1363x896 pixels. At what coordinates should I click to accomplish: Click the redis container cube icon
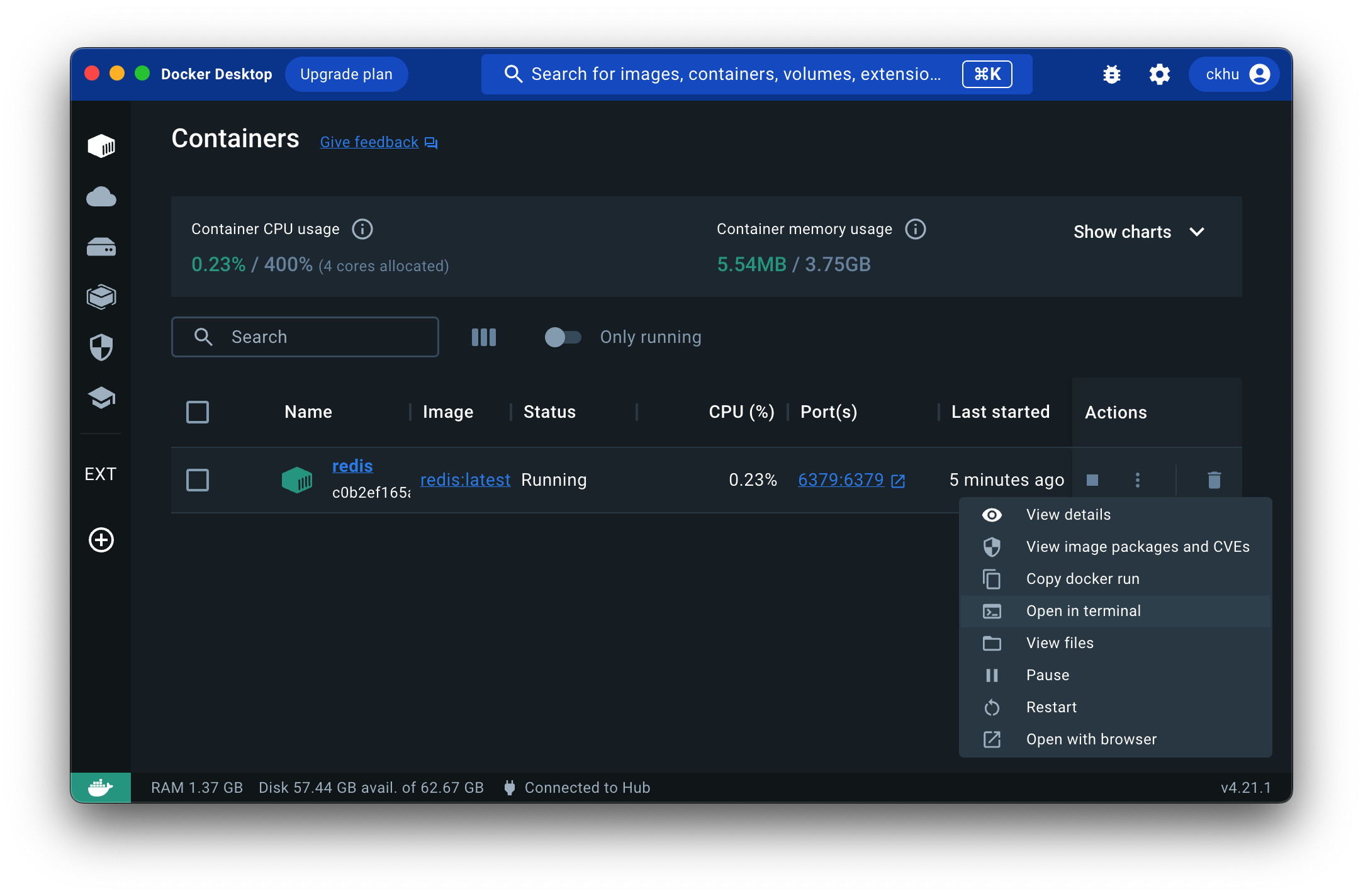(x=297, y=480)
